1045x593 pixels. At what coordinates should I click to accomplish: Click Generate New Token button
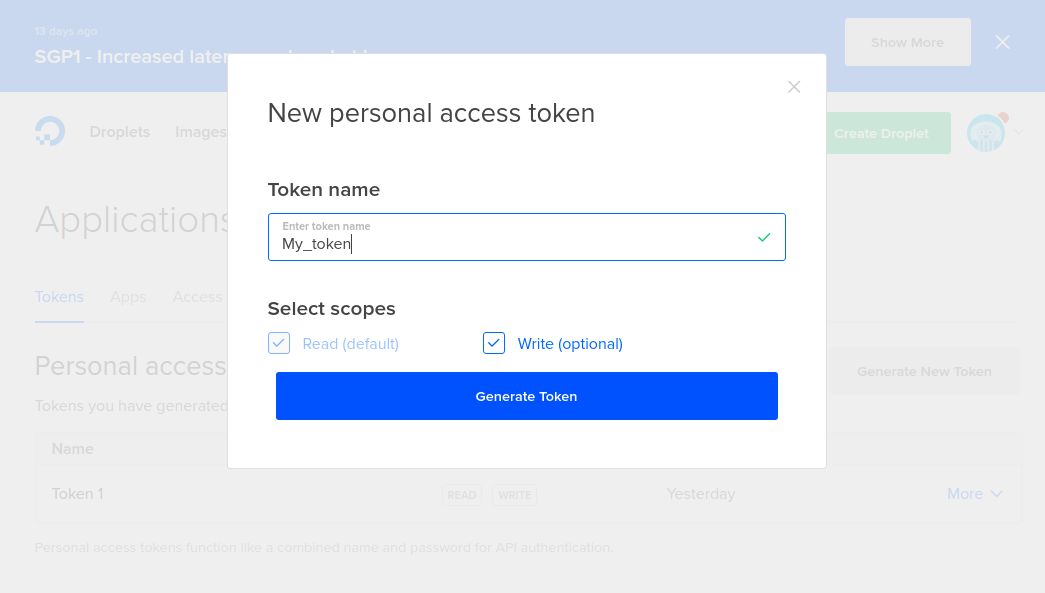click(x=923, y=371)
